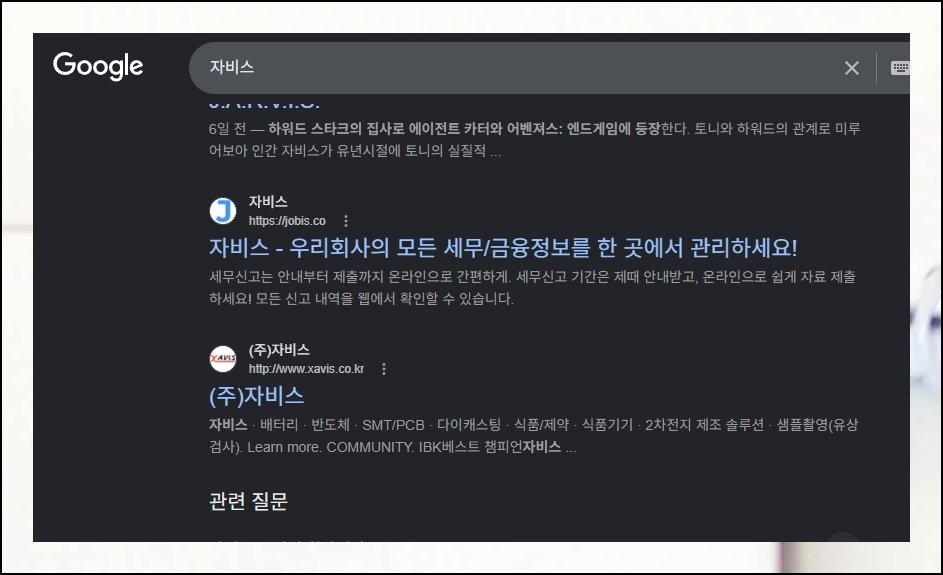This screenshot has height=575, width=943.
Task: Click the 하워드 스타크의 집사로 snippet text
Action: tap(534, 140)
